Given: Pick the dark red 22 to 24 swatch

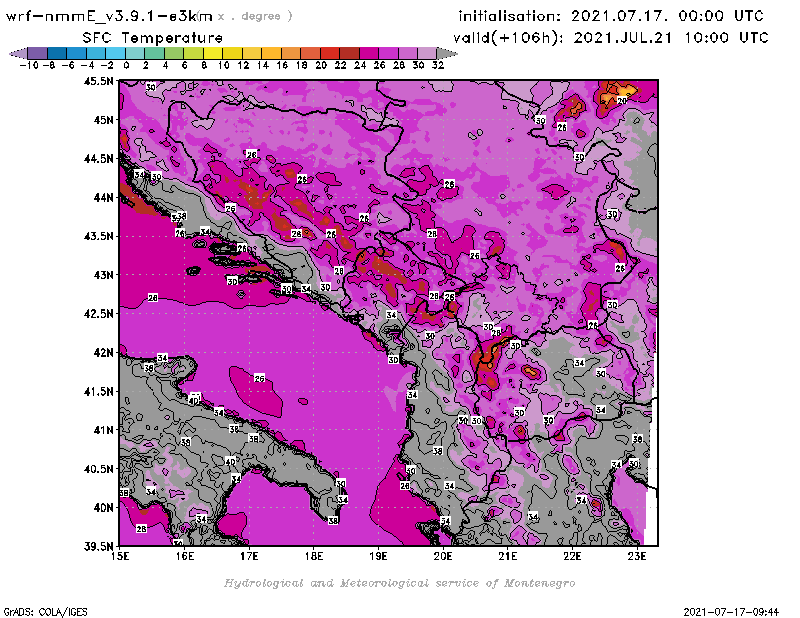Looking at the screenshot, I should pyautogui.click(x=349, y=53).
